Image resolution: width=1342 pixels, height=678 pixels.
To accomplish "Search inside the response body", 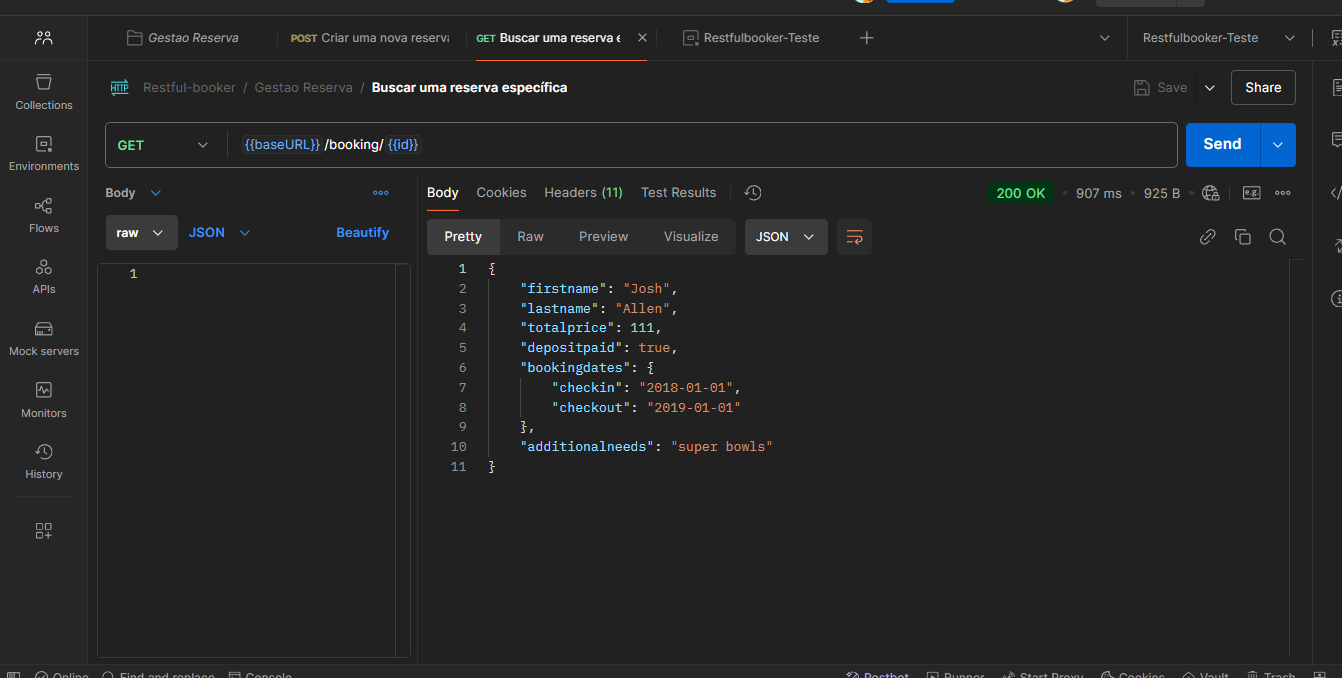I will 1277,237.
